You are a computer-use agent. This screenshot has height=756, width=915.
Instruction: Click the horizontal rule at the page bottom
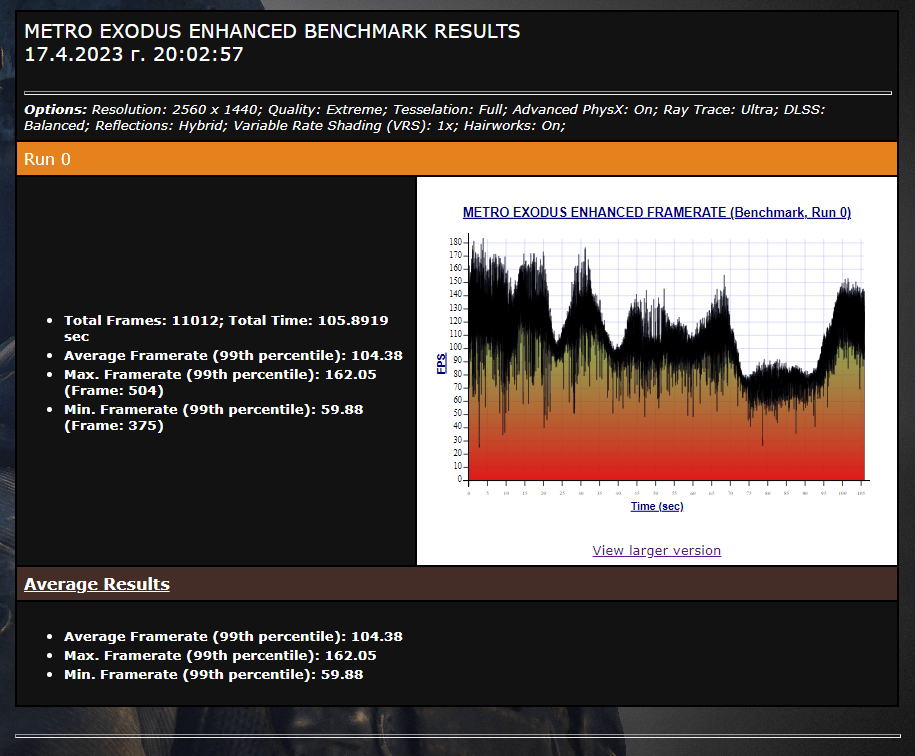457,736
